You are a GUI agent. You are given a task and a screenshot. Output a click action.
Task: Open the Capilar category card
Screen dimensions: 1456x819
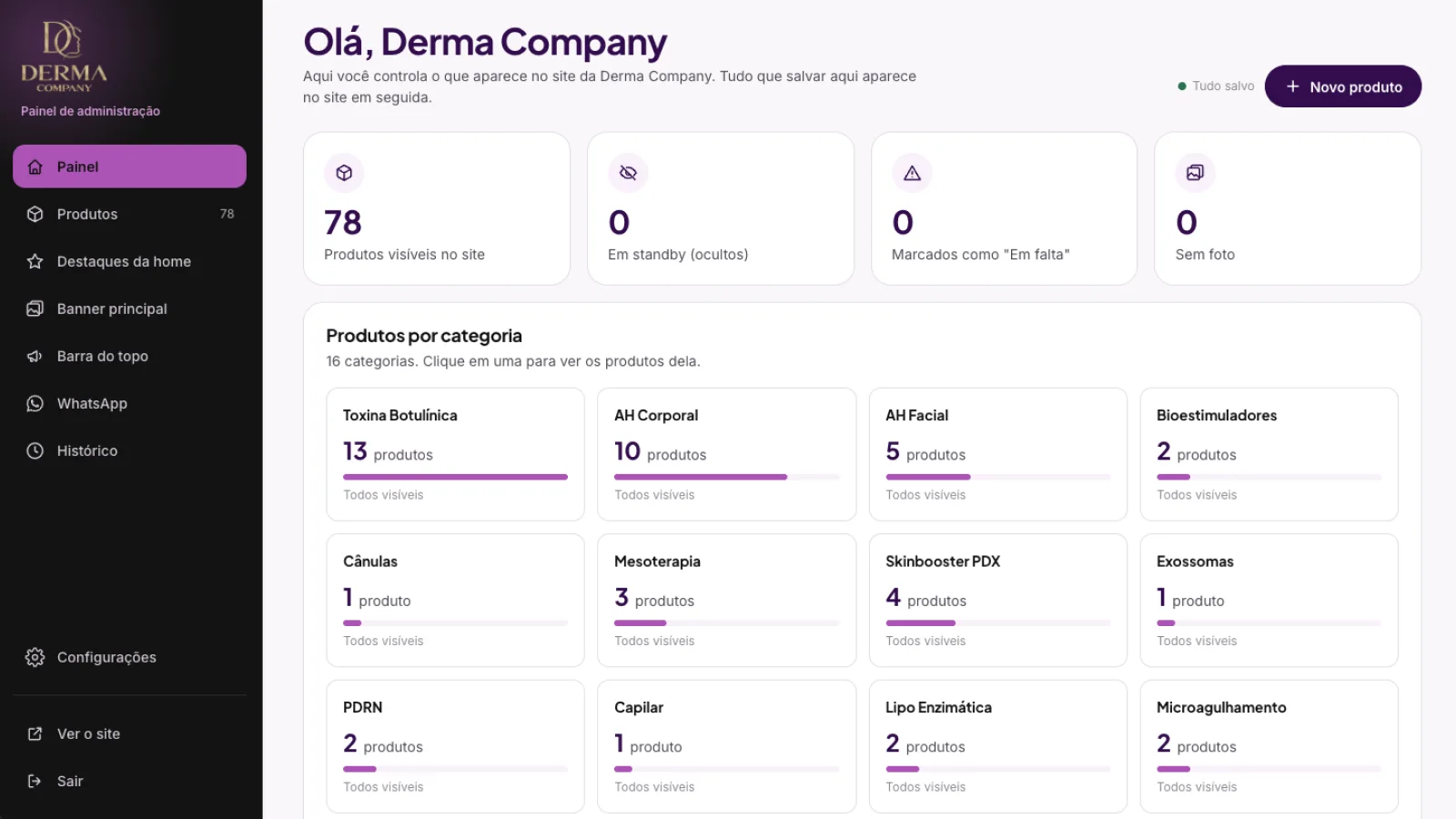[726, 746]
